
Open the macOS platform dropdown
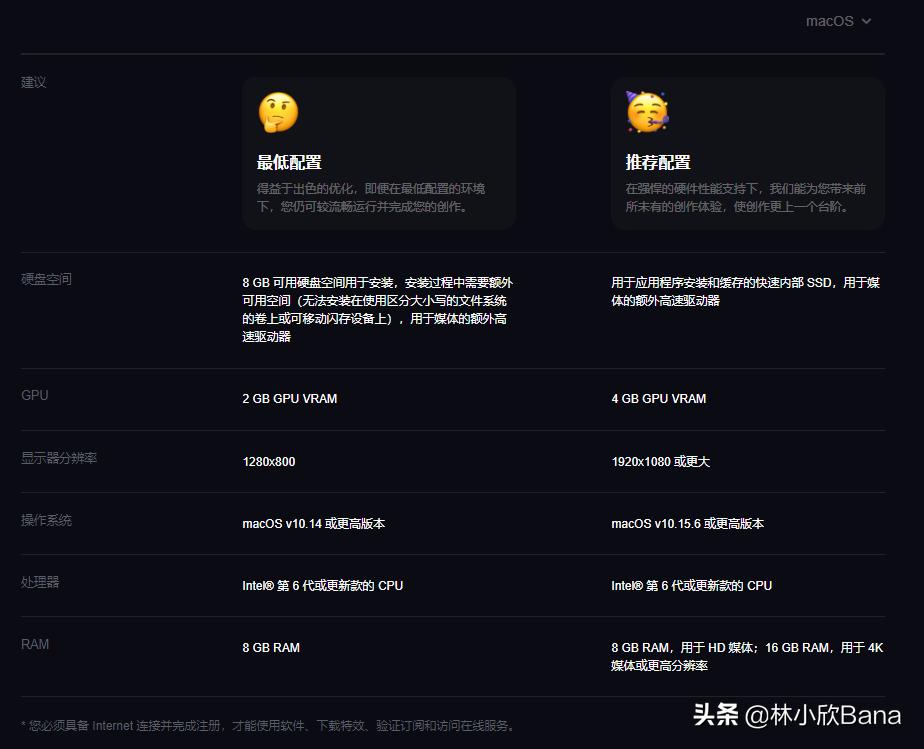840,21
